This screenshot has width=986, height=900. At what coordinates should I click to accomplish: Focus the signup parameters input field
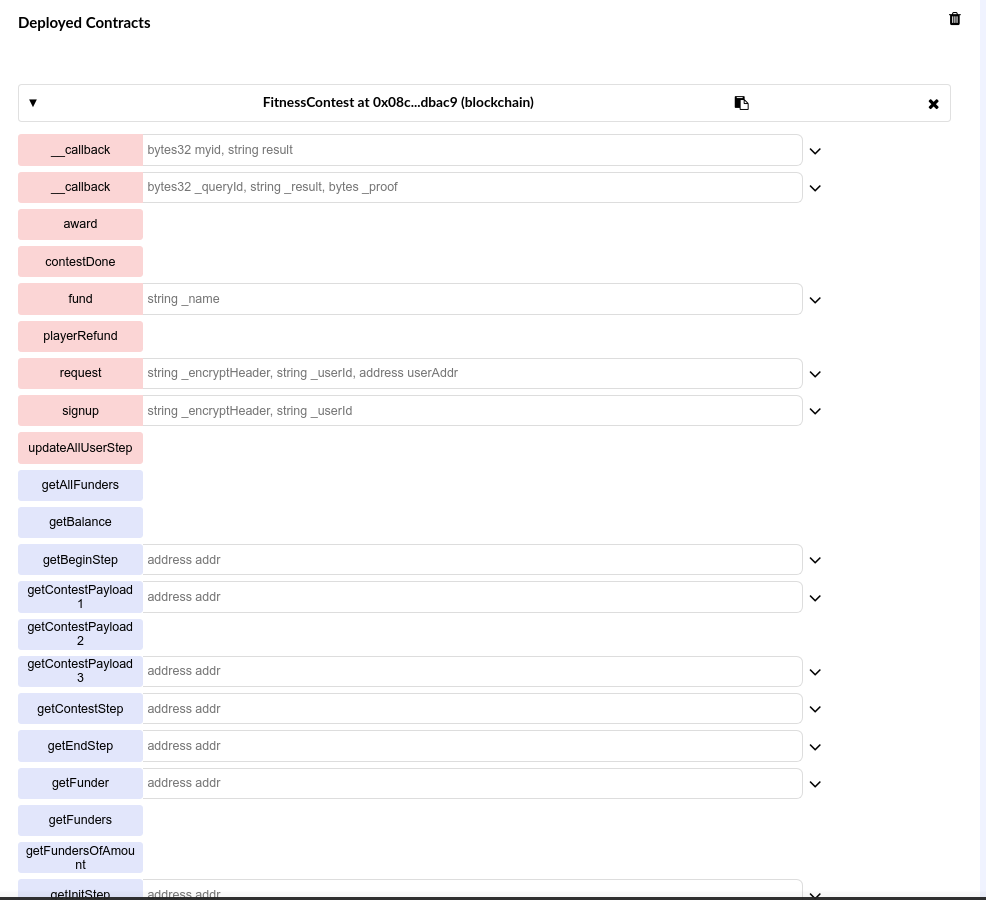coord(472,411)
